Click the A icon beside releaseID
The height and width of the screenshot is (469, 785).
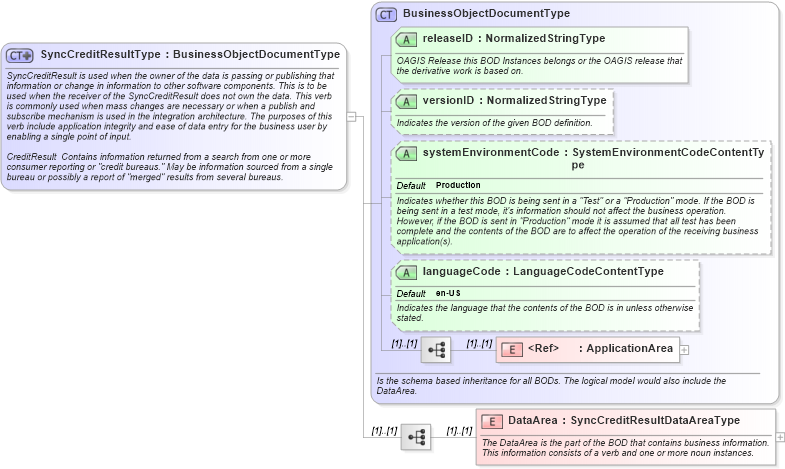coord(406,40)
